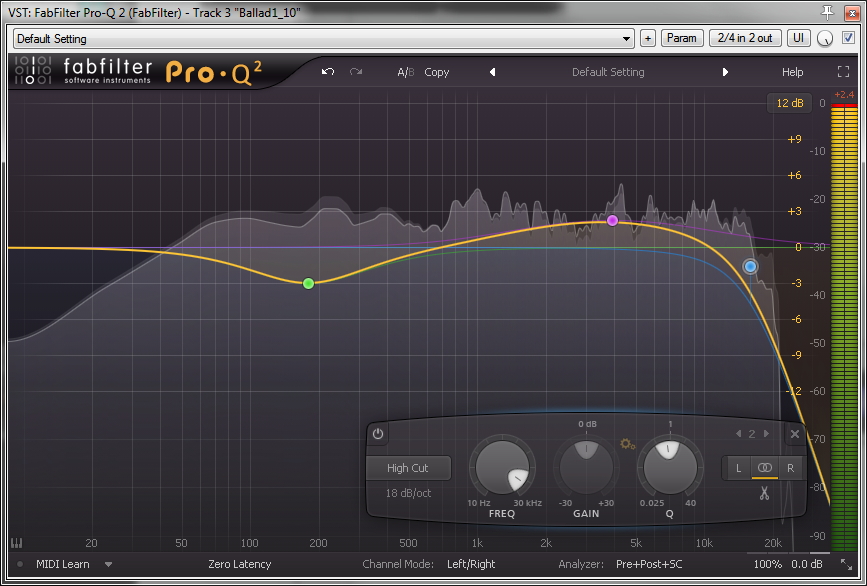
Task: Set band to Left channel only
Action: (x=738, y=468)
